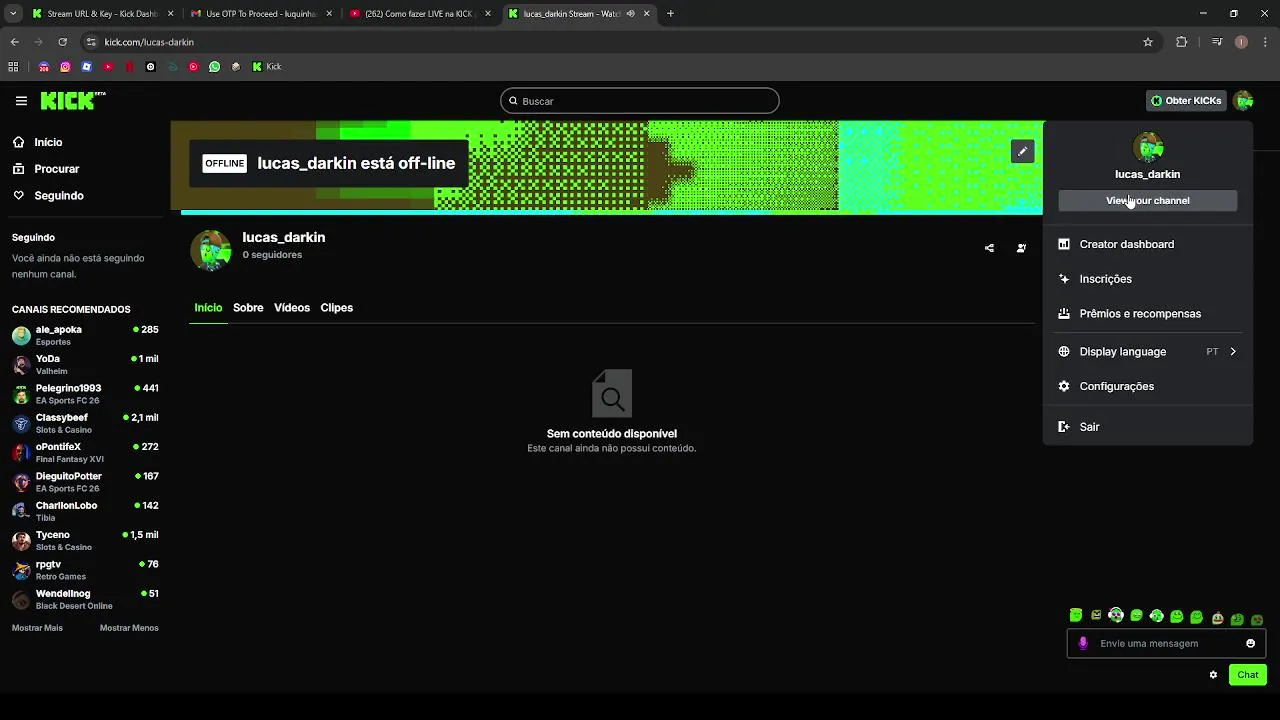
Task: Click the Instagram bookmark icon
Action: [65, 67]
